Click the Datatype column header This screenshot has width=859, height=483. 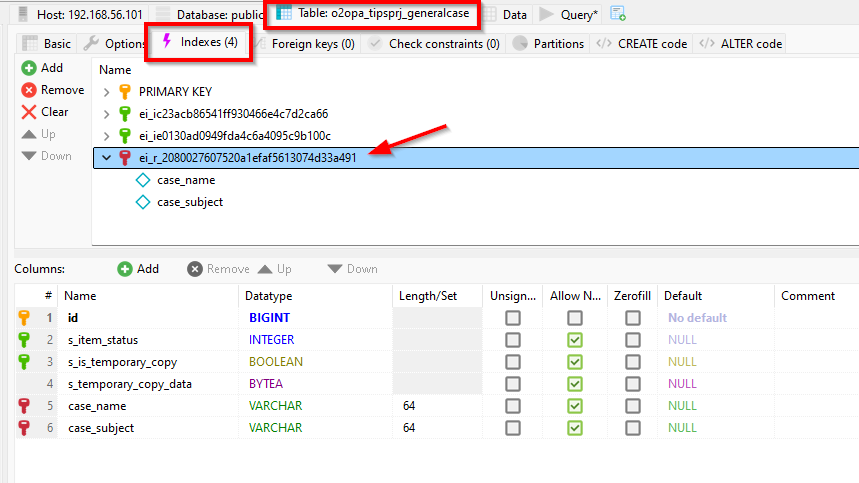coord(268,296)
